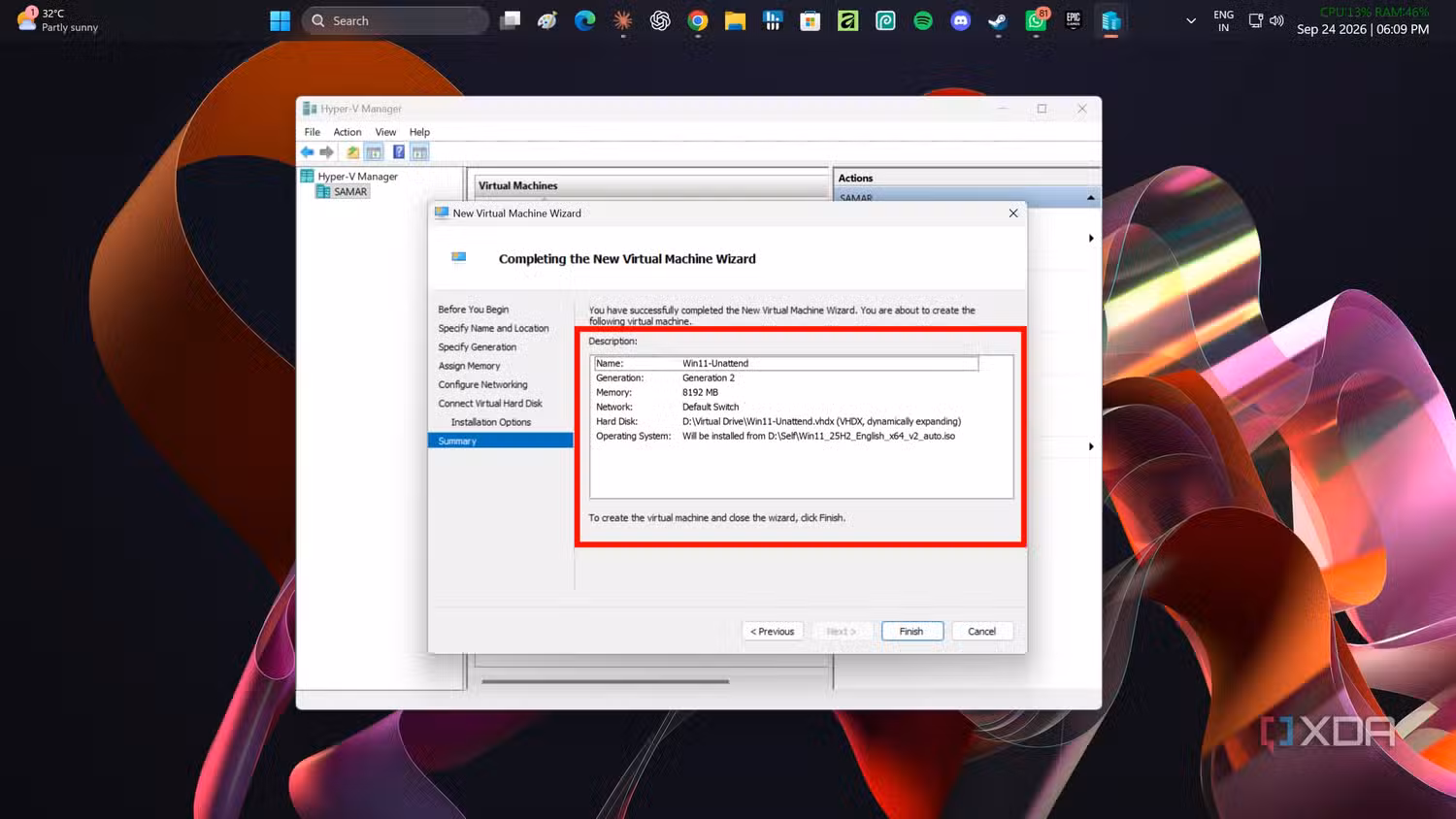Open Microsoft Edge from the taskbar
Screen dimensions: 1456x819
(584, 20)
